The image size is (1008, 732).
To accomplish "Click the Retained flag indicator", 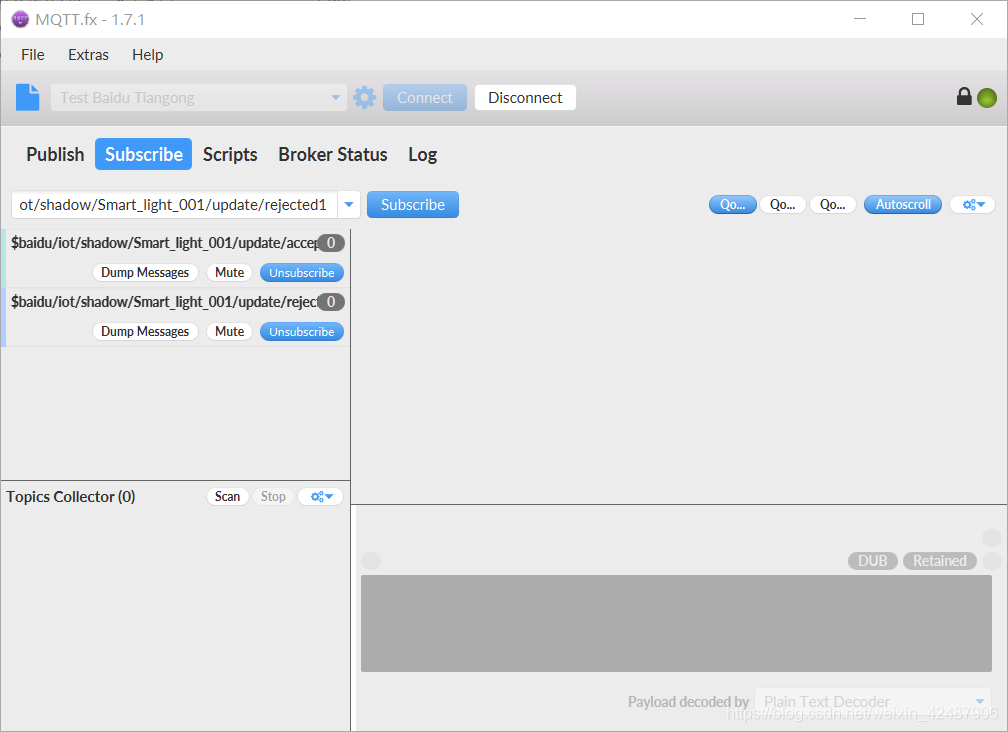I will (939, 561).
